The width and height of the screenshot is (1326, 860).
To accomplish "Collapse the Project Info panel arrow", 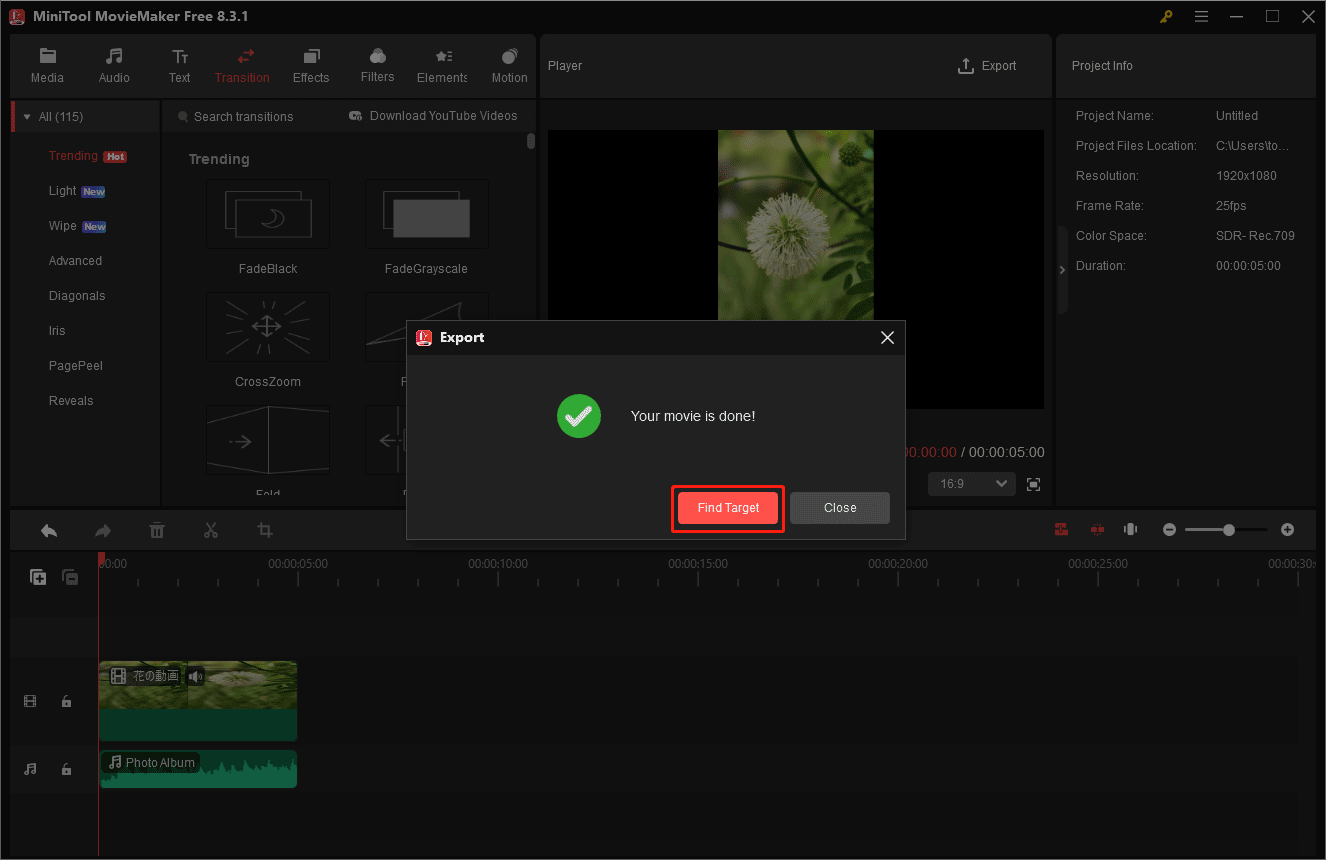I will 1063,270.
